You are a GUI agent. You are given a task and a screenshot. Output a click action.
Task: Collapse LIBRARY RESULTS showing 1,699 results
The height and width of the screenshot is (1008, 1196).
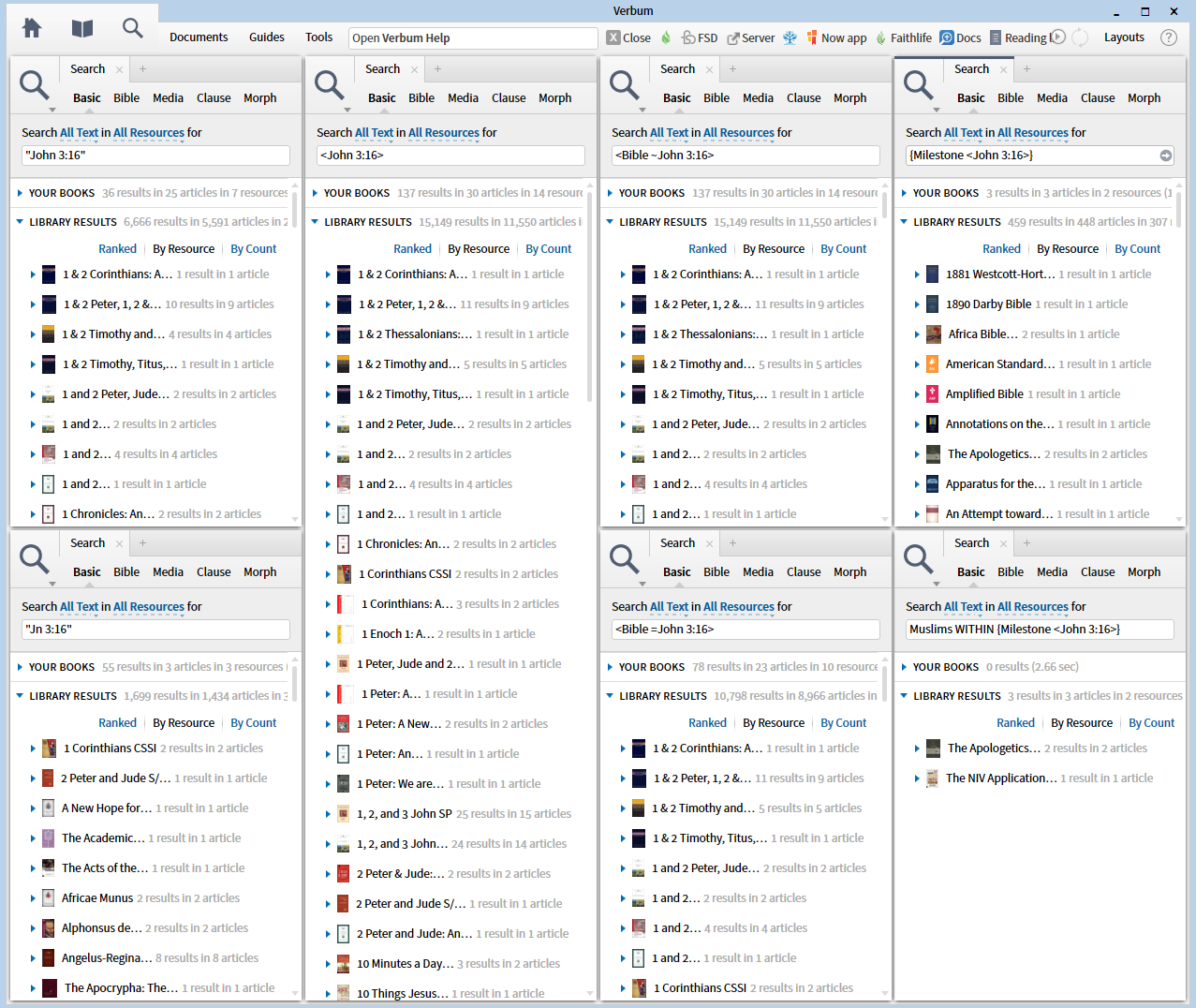coord(20,696)
